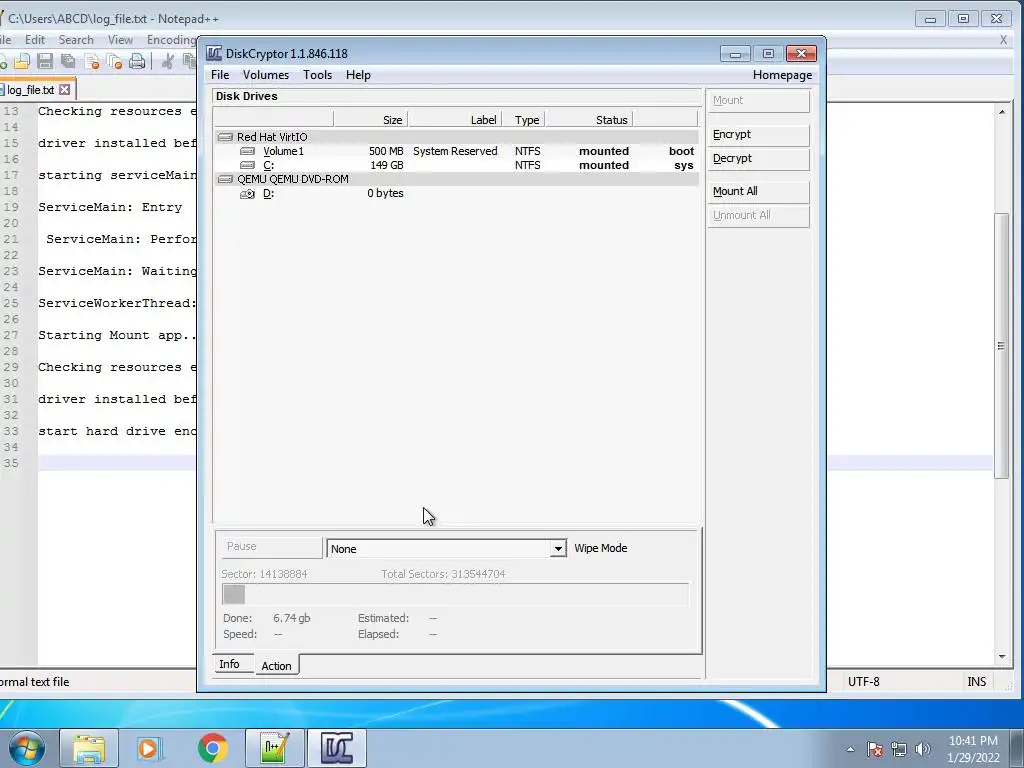The image size is (1024, 768).
Task: Switch to the Action tab
Action: [x=276, y=665]
